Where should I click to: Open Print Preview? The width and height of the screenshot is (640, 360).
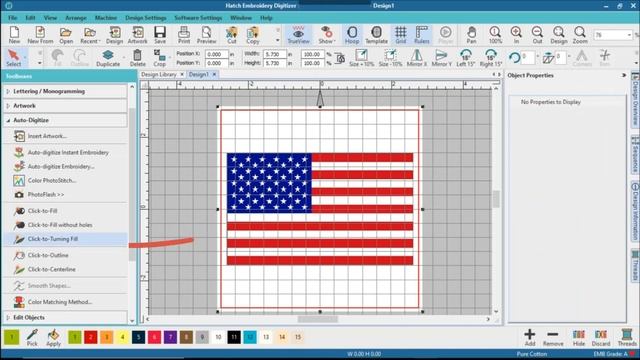pyautogui.click(x=207, y=35)
